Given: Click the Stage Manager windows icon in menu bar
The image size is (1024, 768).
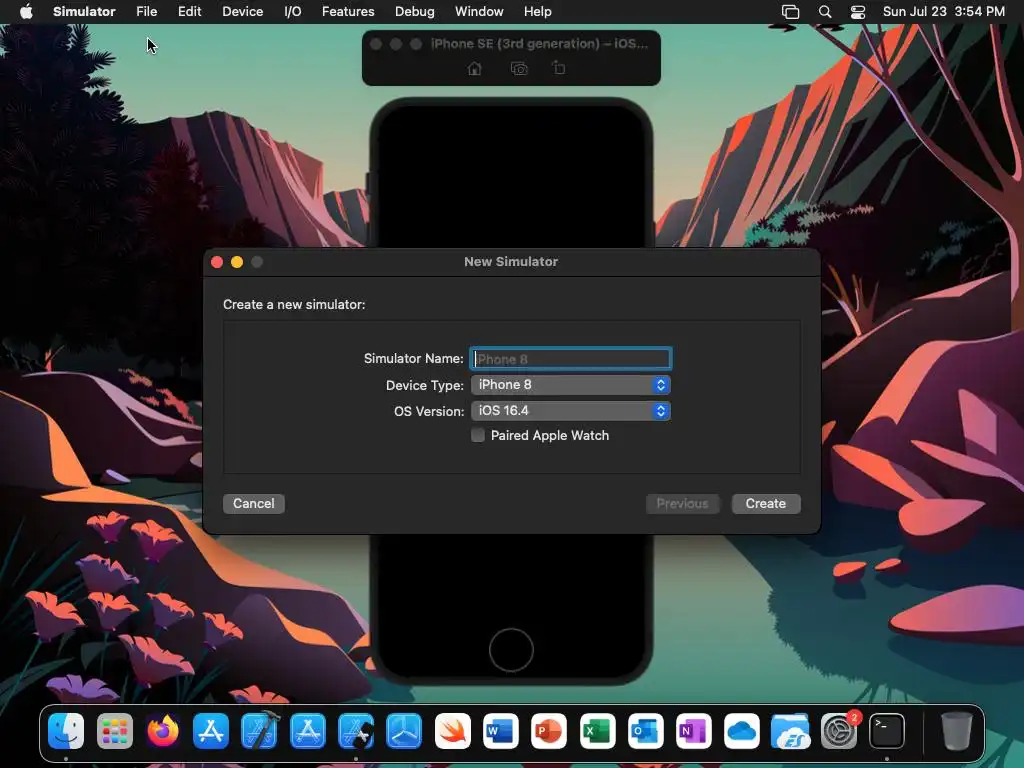Looking at the screenshot, I should [790, 12].
